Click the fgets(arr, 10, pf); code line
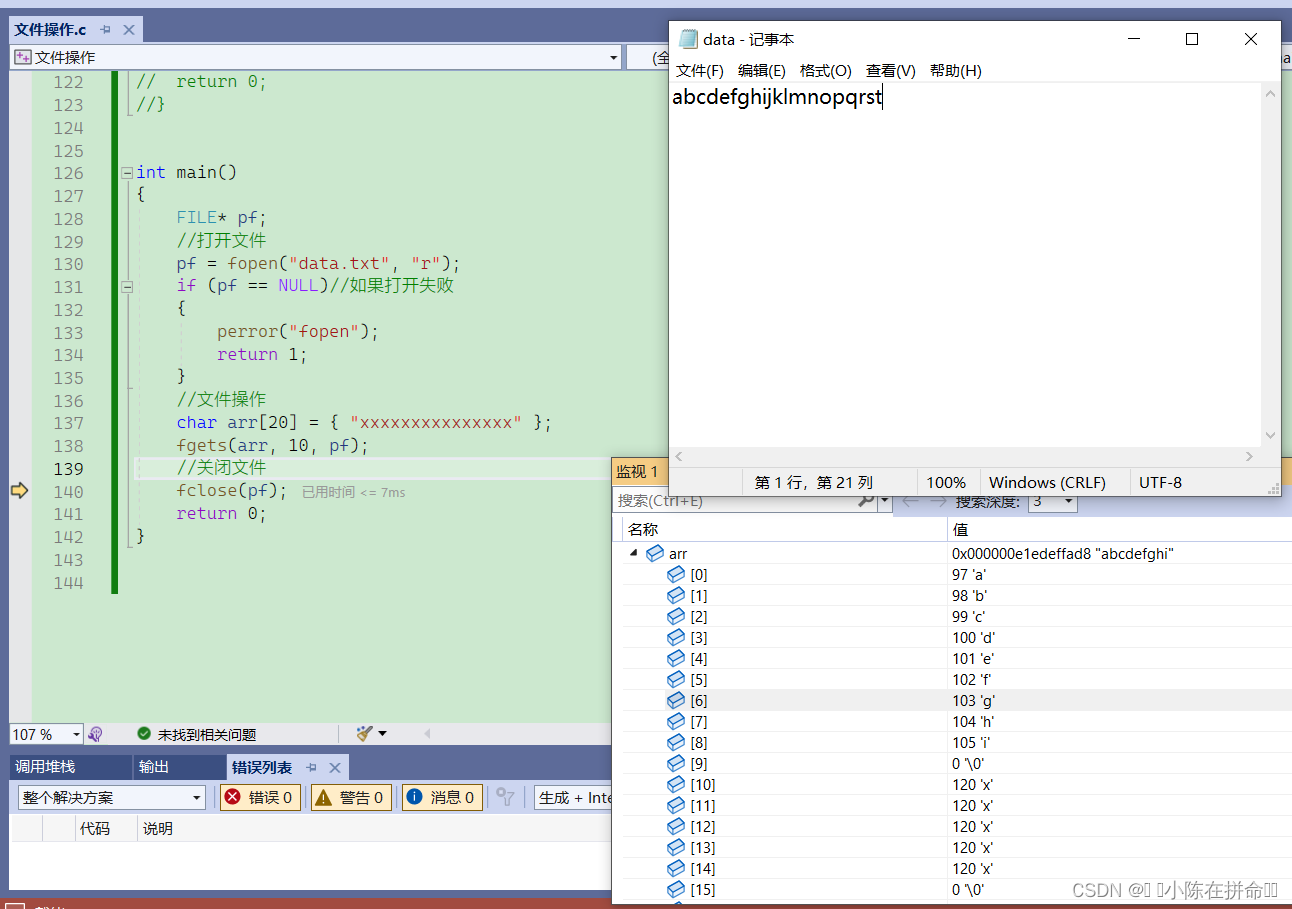The width and height of the screenshot is (1292, 909). point(273,445)
